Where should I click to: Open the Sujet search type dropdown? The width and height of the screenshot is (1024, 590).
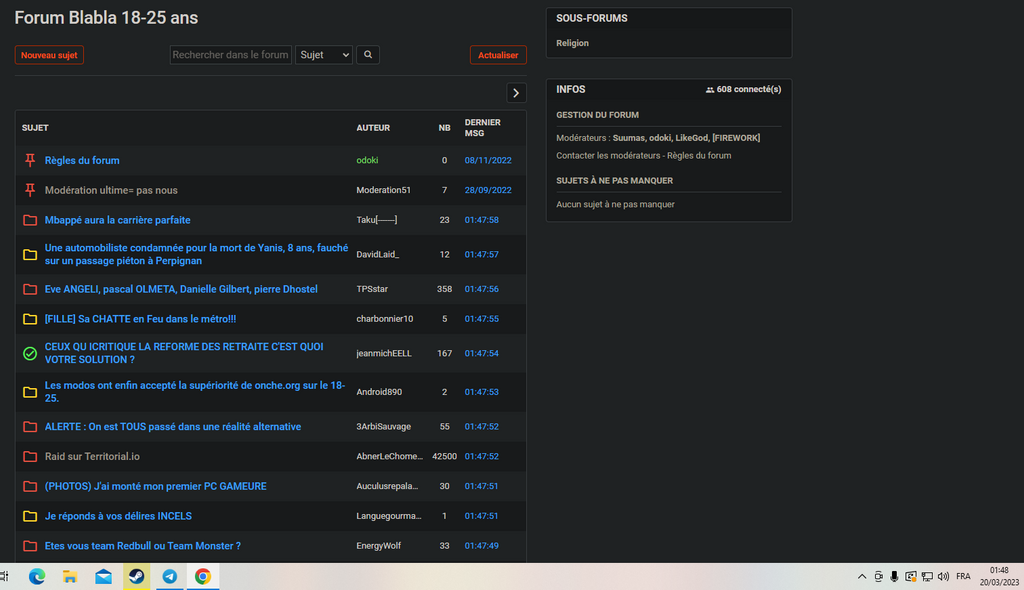(324, 55)
